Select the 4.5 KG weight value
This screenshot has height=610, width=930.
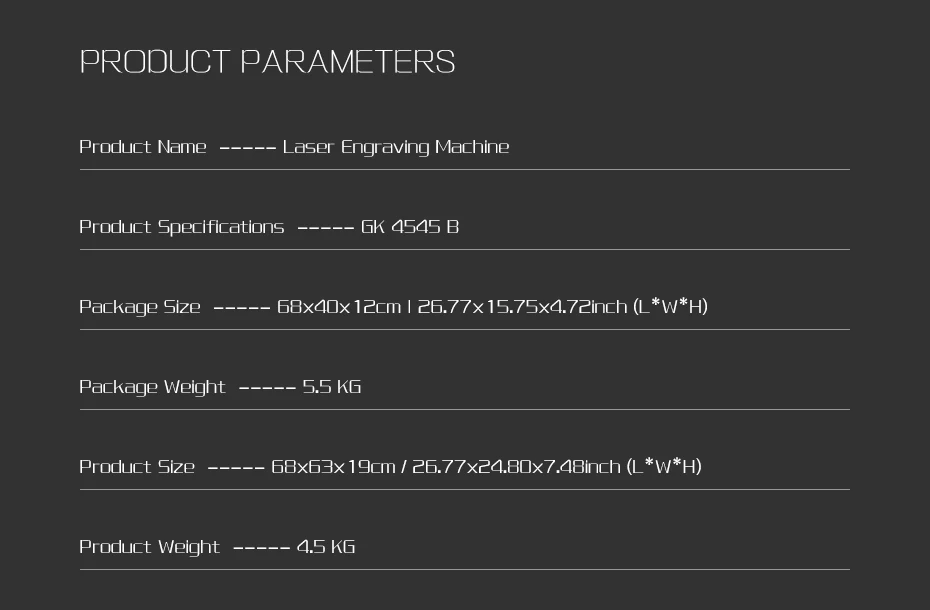[x=325, y=547]
